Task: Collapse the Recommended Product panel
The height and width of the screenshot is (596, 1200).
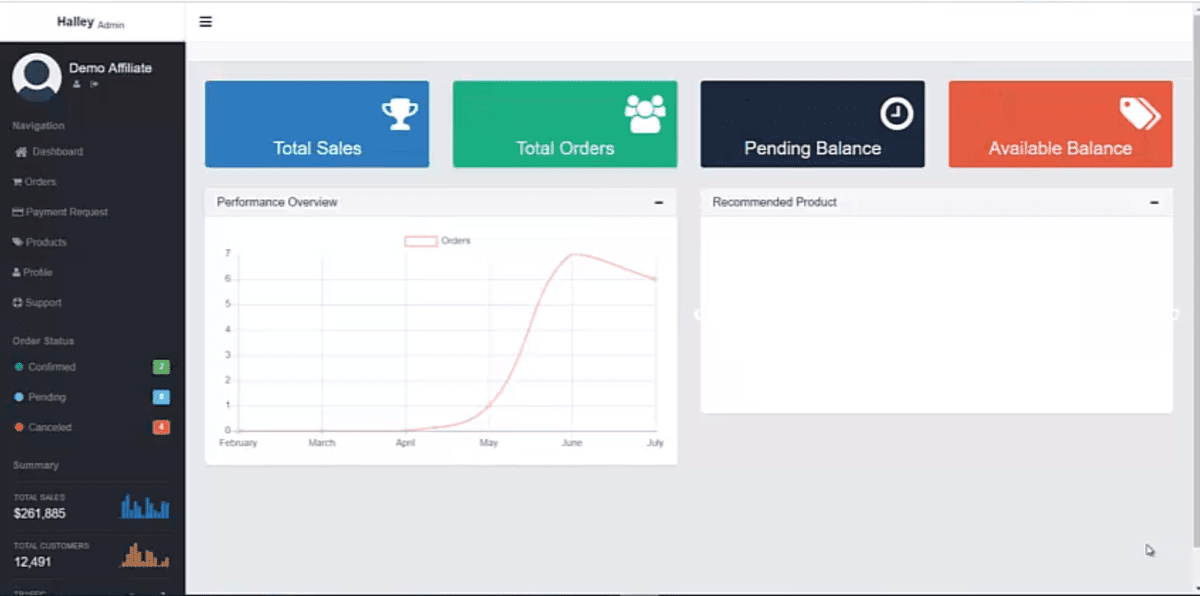Action: [1154, 202]
